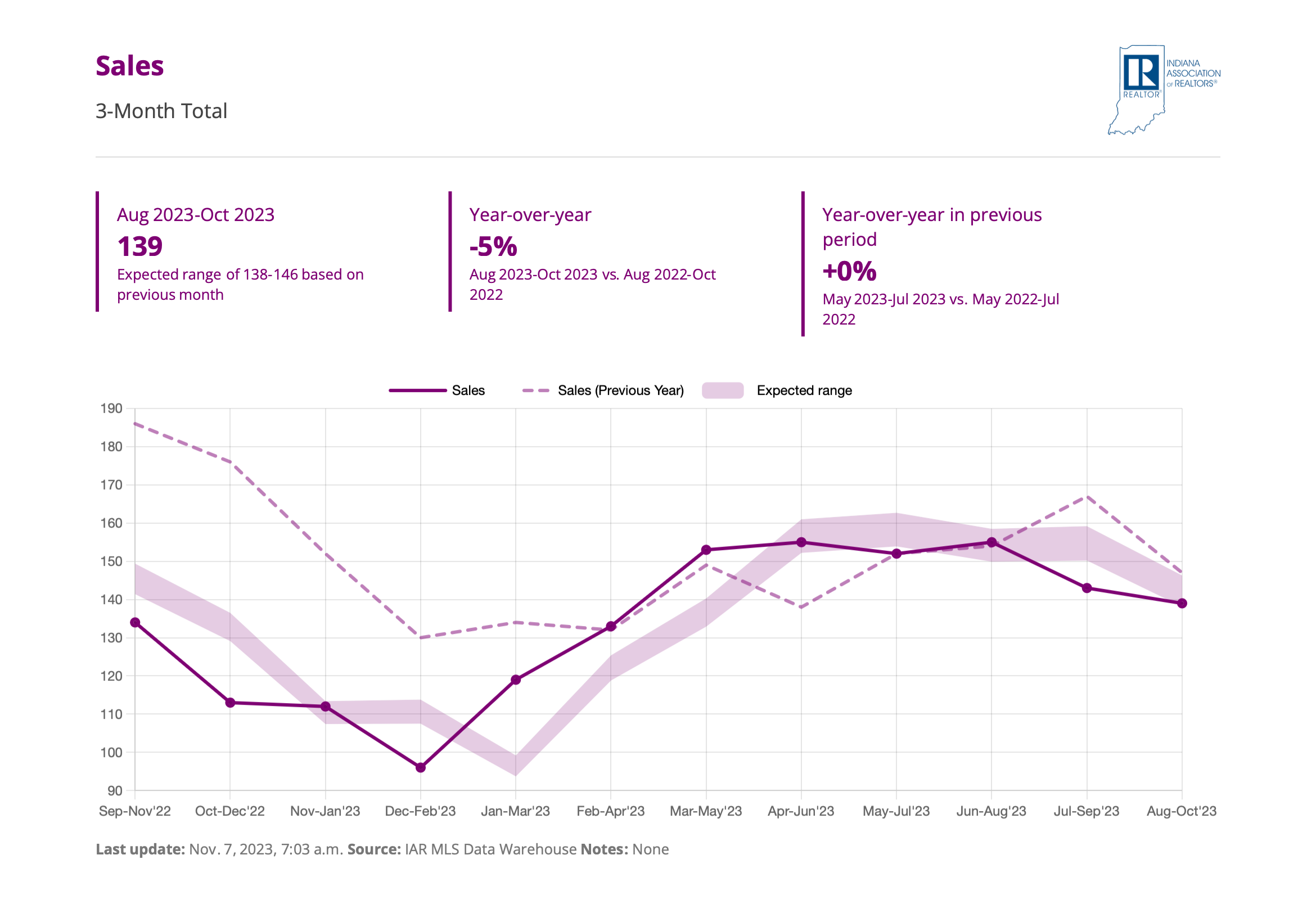The width and height of the screenshot is (1316, 918).
Task: Click the Sep-Nov'22 sales data point
Action: (x=136, y=623)
